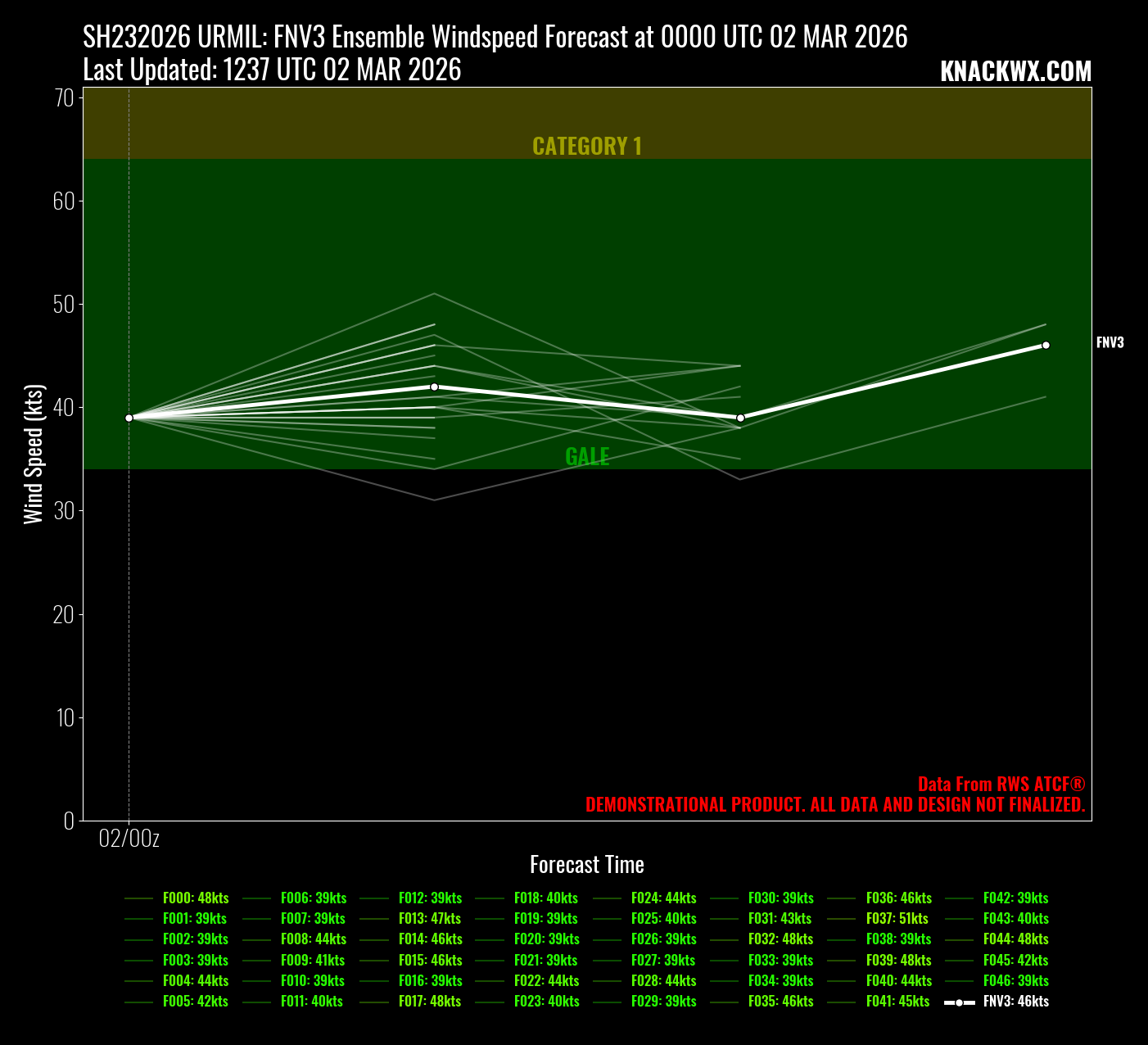1148x1045 pixels.
Task: Select the final FNV3 point at 46 kts
Action: (x=1046, y=345)
